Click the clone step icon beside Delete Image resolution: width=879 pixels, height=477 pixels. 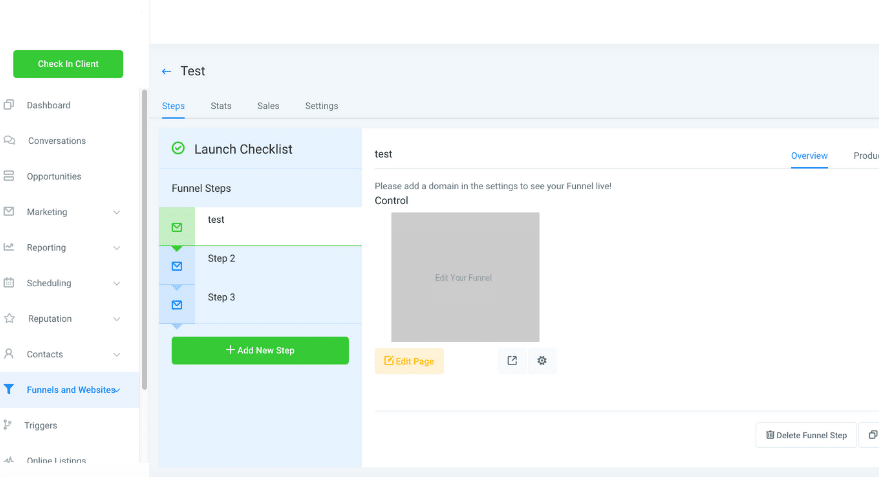click(871, 435)
